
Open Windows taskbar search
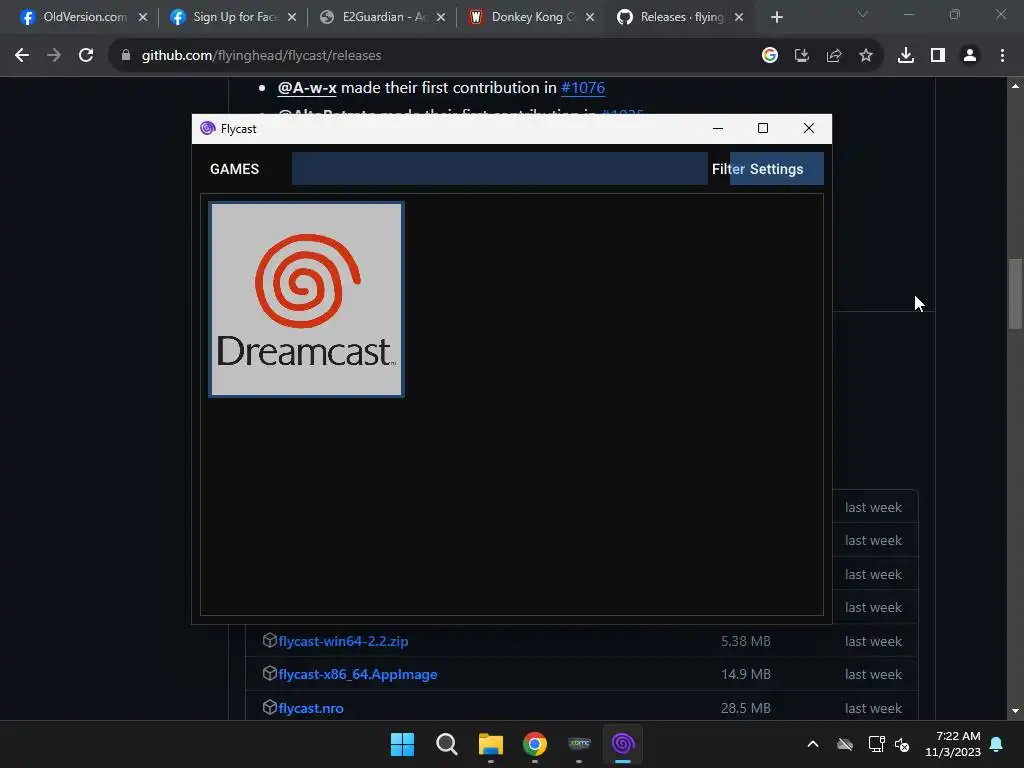click(x=447, y=744)
